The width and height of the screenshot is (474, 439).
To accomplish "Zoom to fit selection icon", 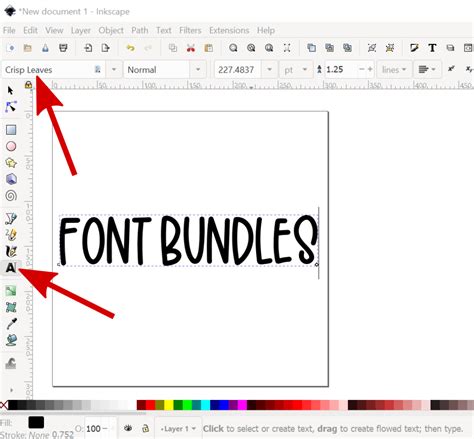I will [x=233, y=48].
